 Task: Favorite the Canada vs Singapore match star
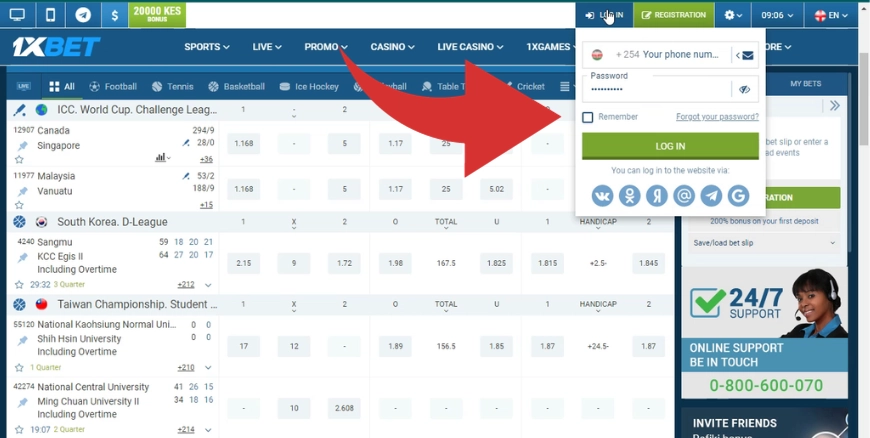(x=19, y=159)
